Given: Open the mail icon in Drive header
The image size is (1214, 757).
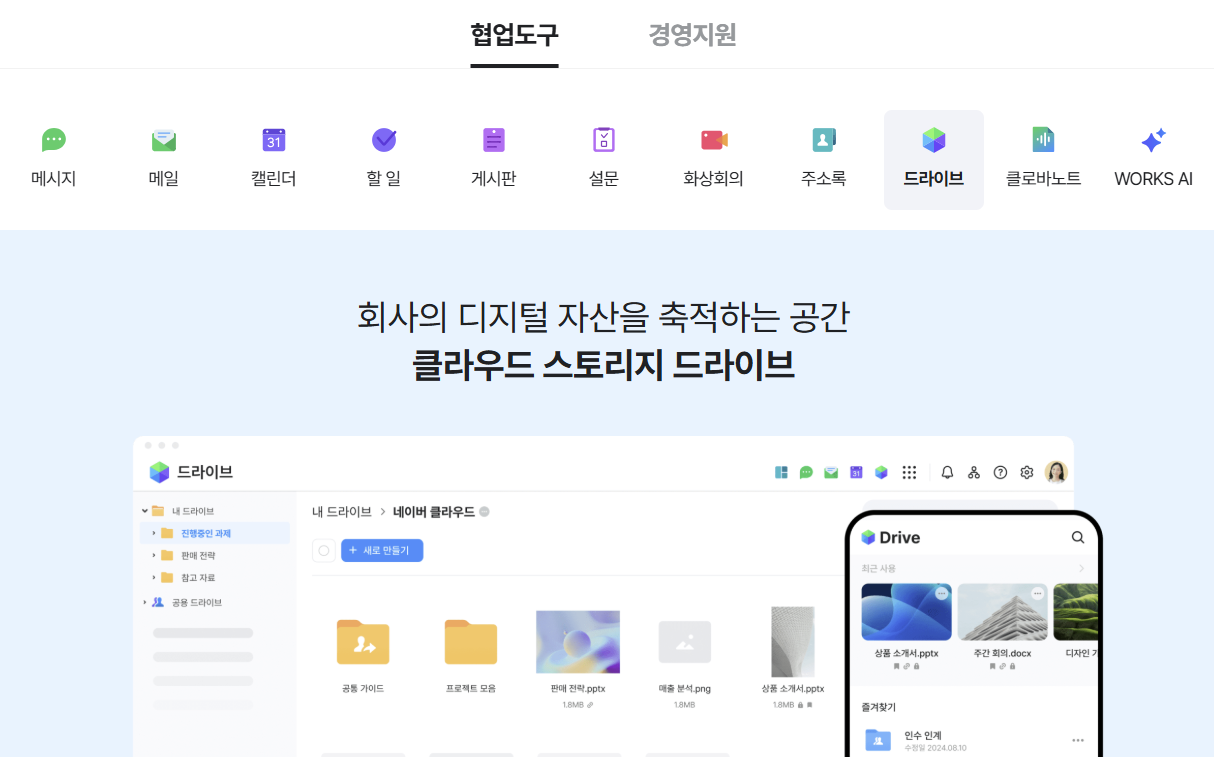Looking at the screenshot, I should pyautogui.click(x=831, y=472).
